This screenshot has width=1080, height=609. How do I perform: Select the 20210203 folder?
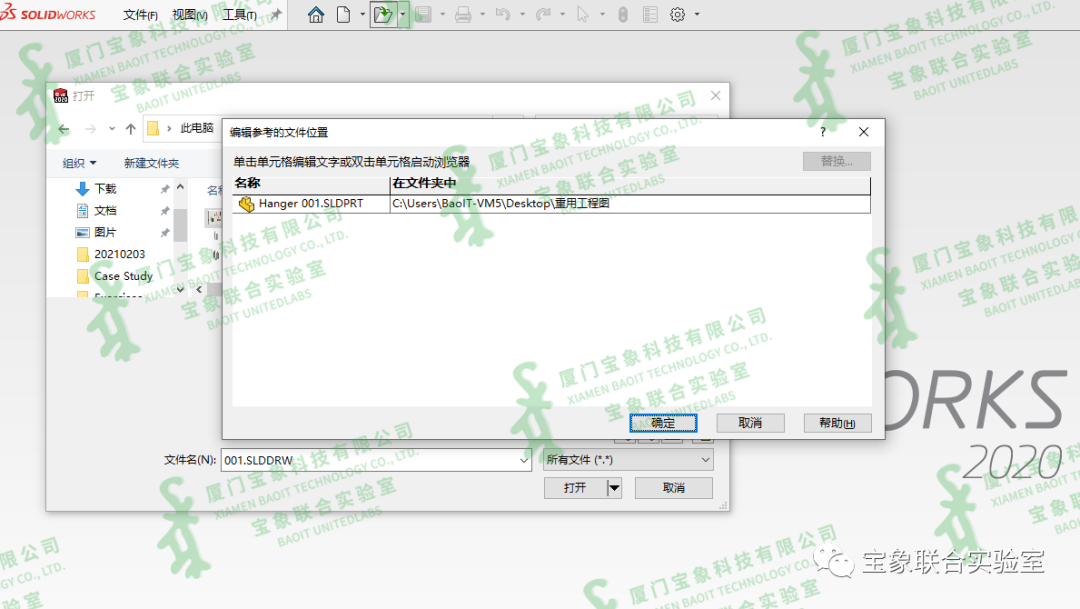(120, 254)
